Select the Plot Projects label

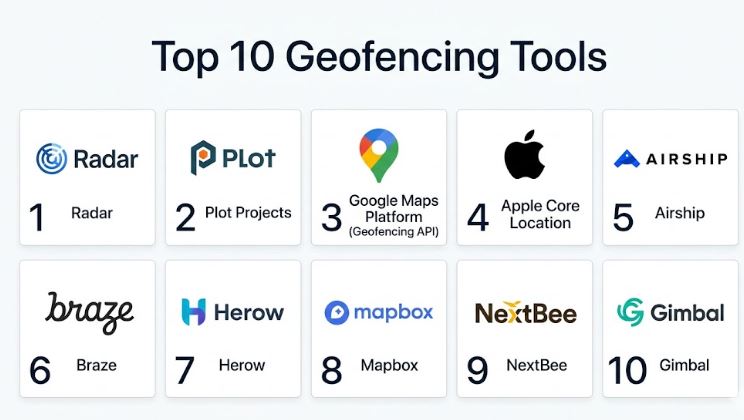pyautogui.click(x=248, y=213)
